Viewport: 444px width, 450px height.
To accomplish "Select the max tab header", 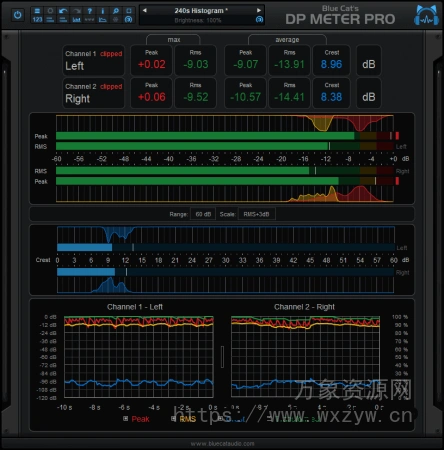I will pyautogui.click(x=174, y=40).
